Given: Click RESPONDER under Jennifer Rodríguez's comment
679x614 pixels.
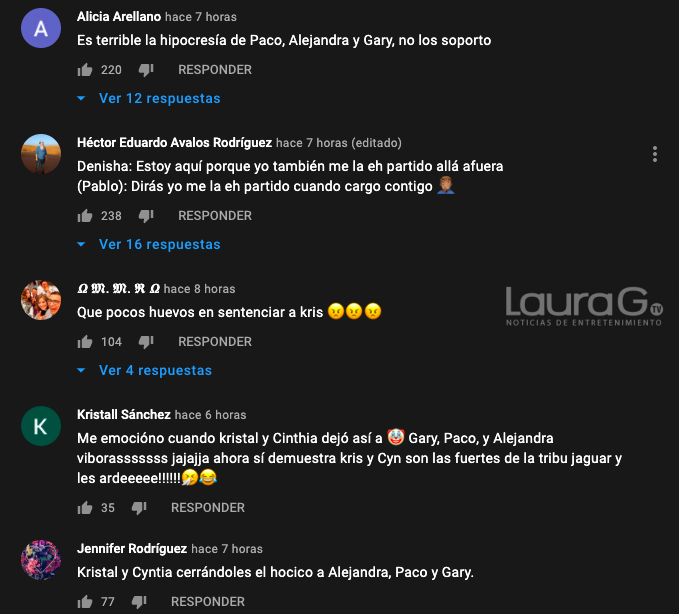Looking at the screenshot, I should click(x=208, y=601).
